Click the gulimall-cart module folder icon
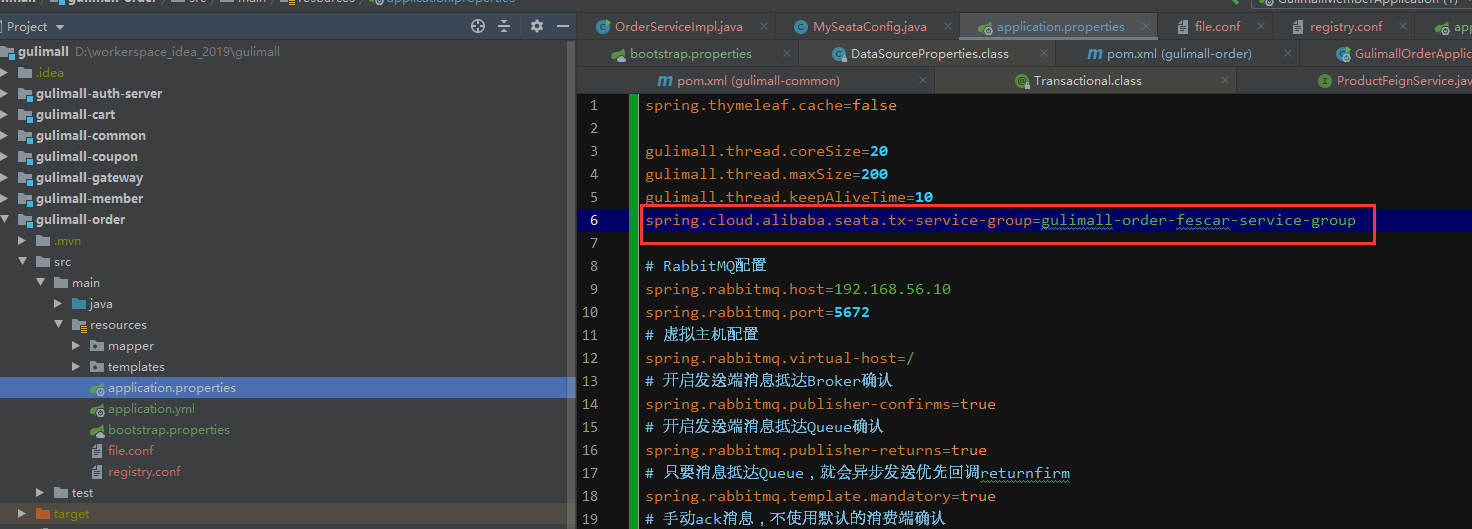Image resolution: width=1472 pixels, height=529 pixels. click(x=25, y=114)
